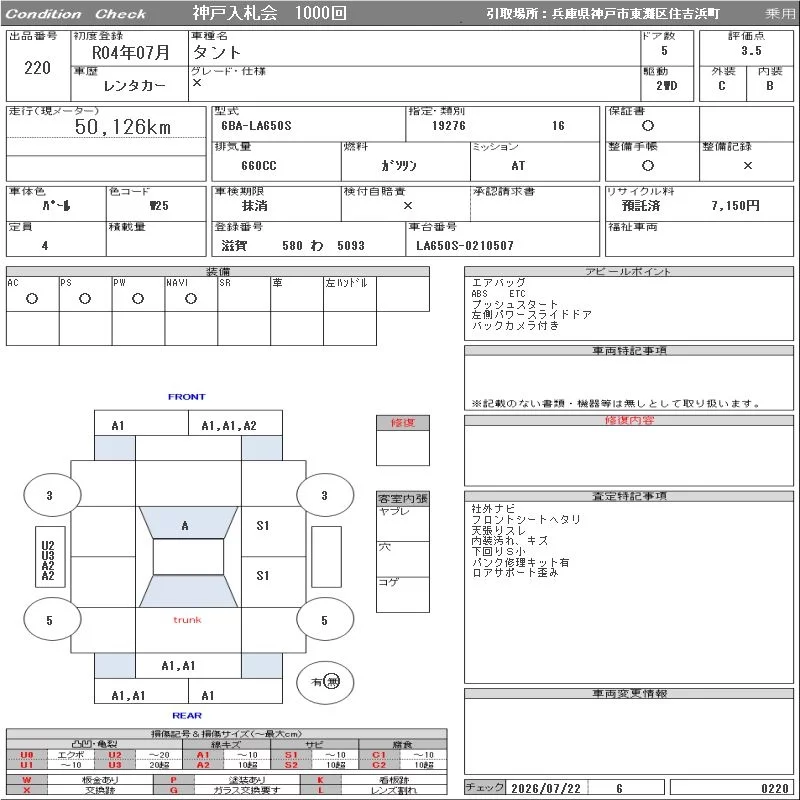Click the 有/無 spare tire circle
The width and height of the screenshot is (800, 800).
pyautogui.click(x=325, y=682)
